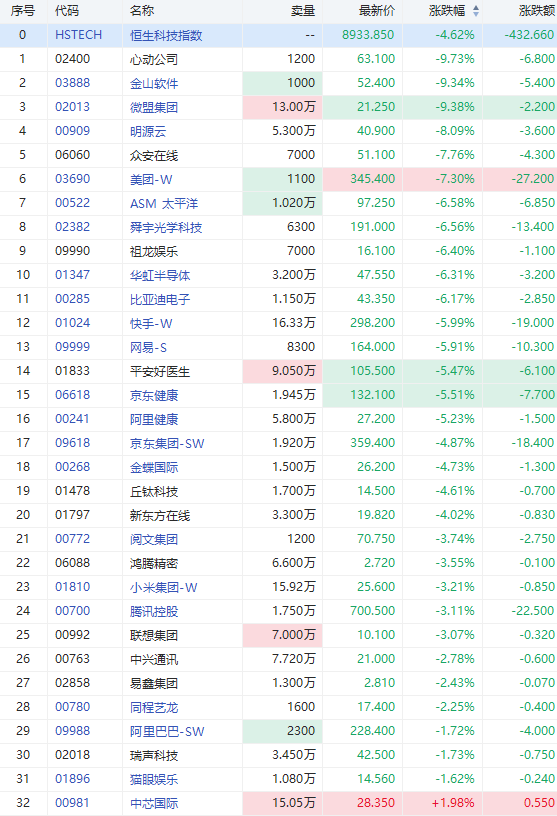The image size is (557, 816).
Task: Select latest price 700.500 of 腾讯控股
Action: pos(373,611)
